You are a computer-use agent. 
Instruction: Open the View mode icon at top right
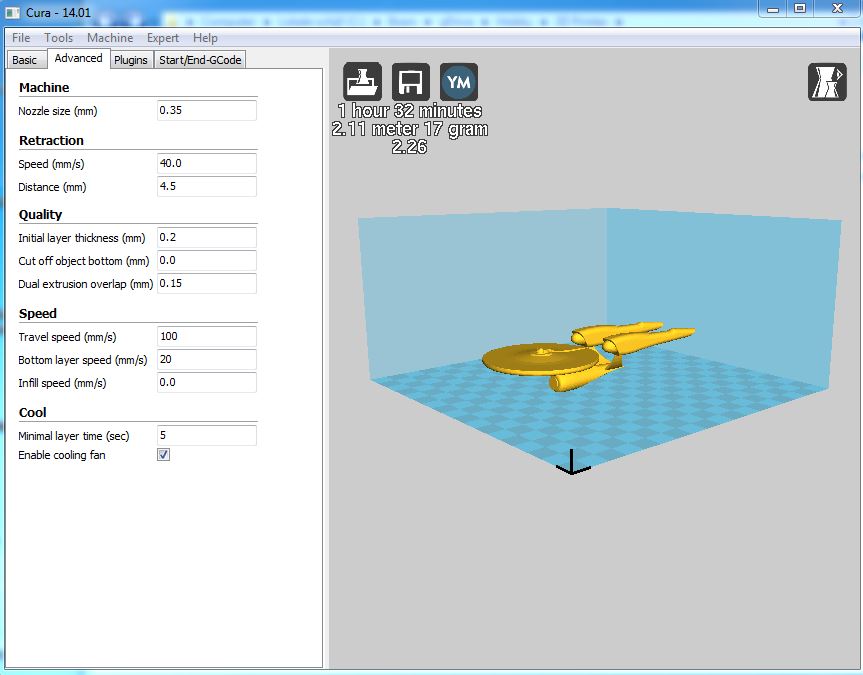coord(827,81)
